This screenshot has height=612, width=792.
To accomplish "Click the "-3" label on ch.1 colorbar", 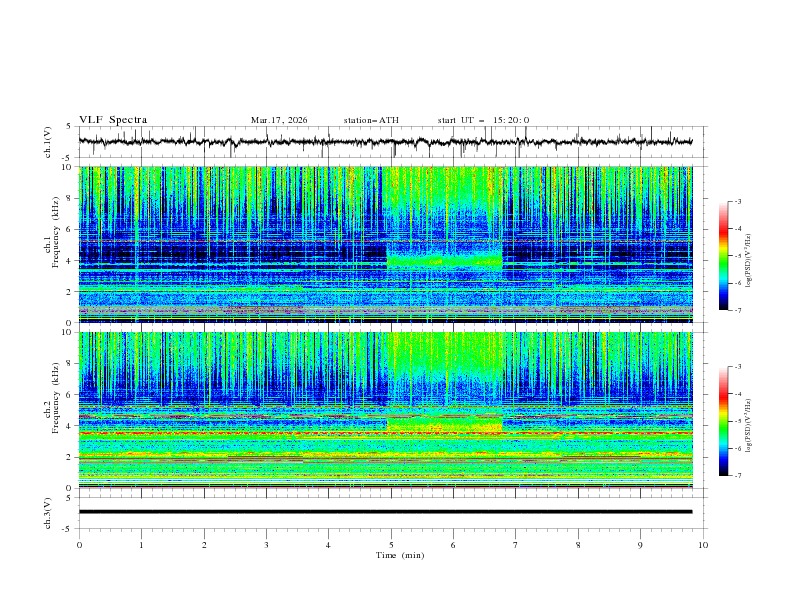I will point(738,201).
